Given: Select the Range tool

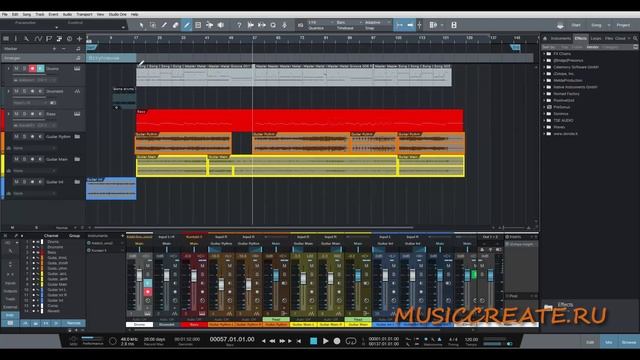Looking at the screenshot, I should point(153,25).
